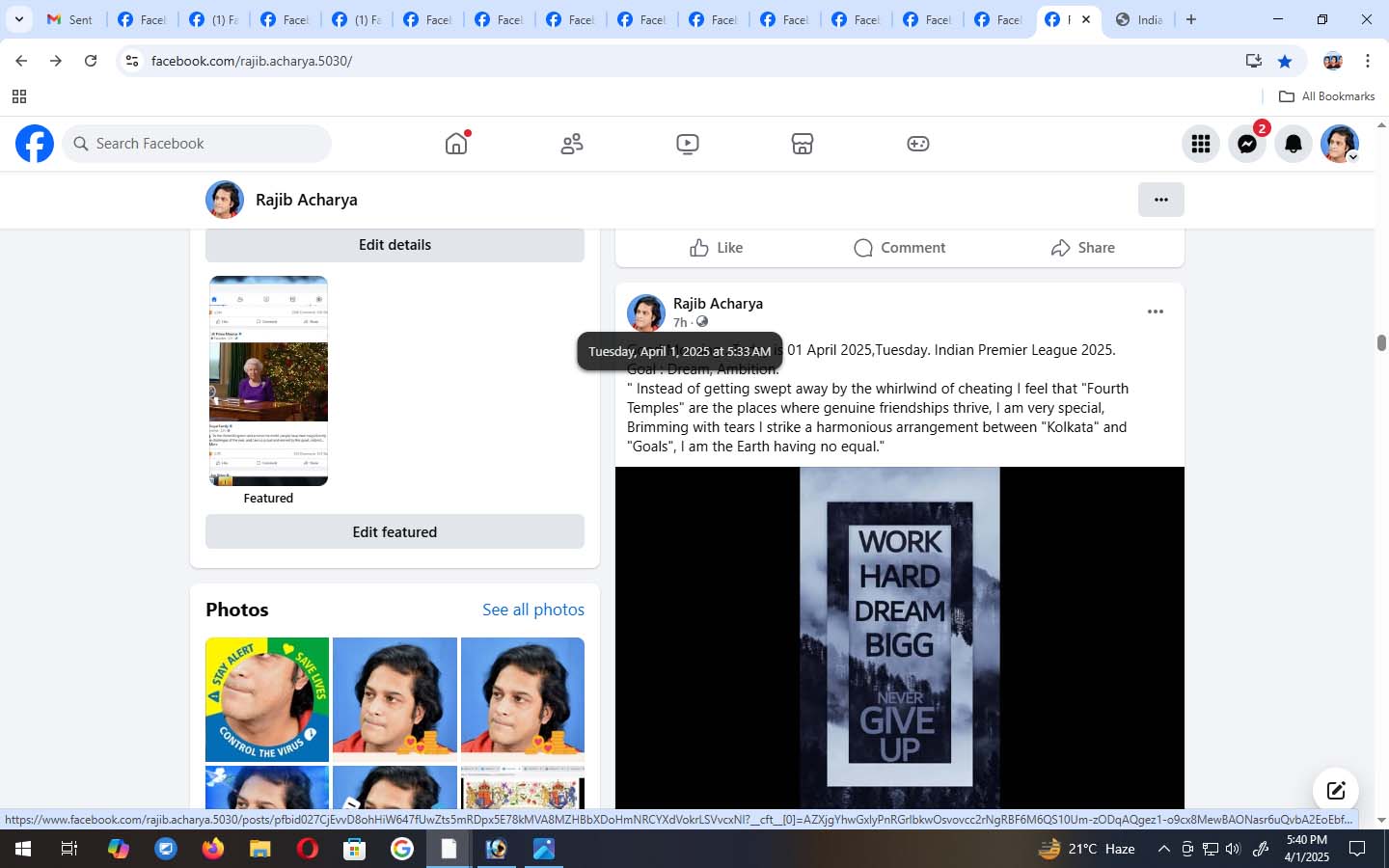Click the install app icon in the address bar

1254,61
